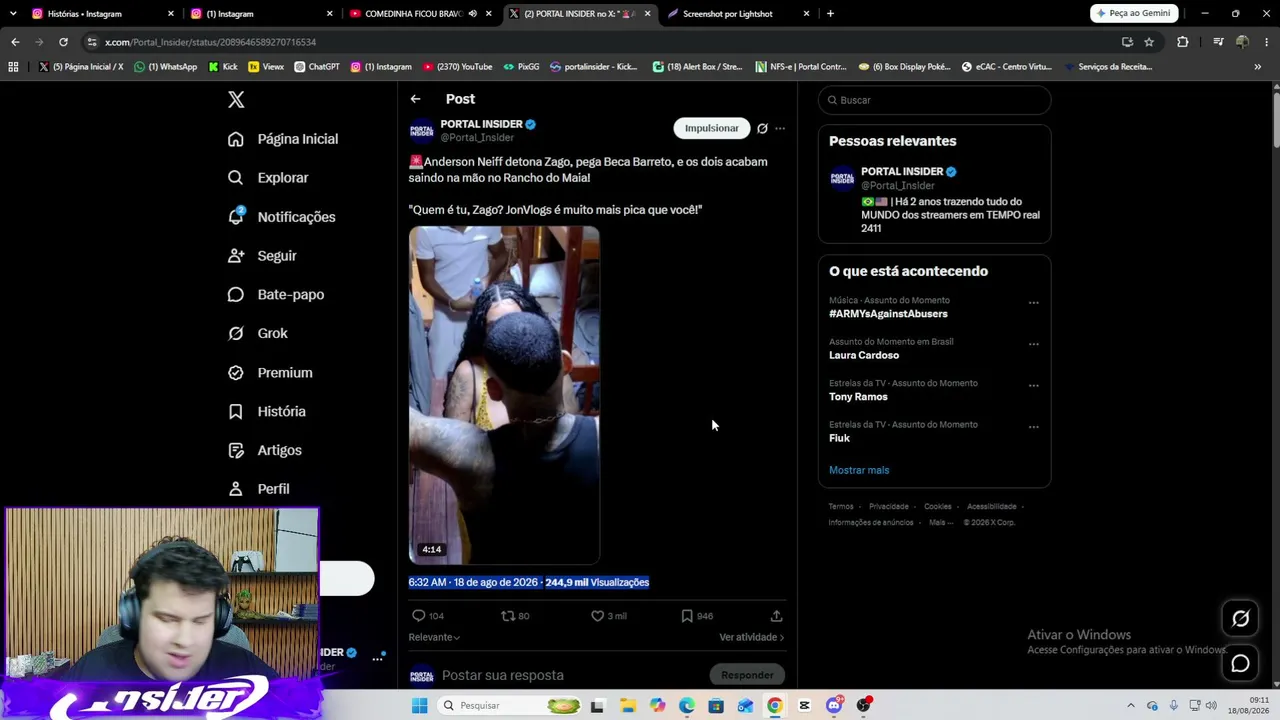Open the Termos footer link
This screenshot has width=1280, height=720.
tap(841, 507)
